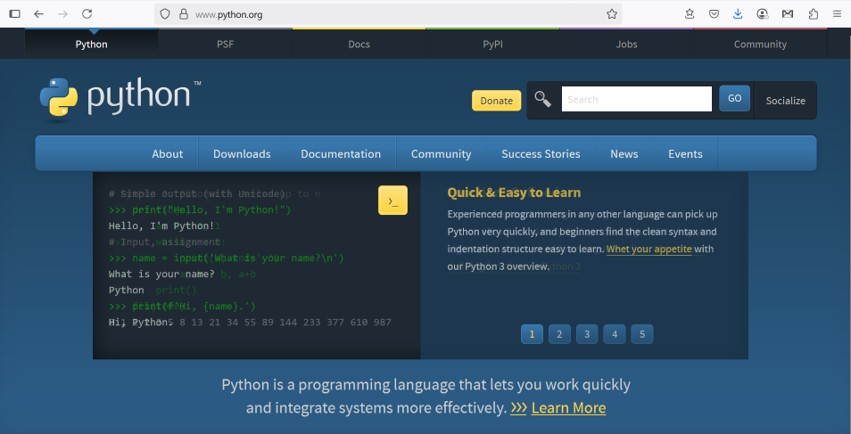Show slide 3 of the carousel
851x434 pixels.
click(587, 334)
